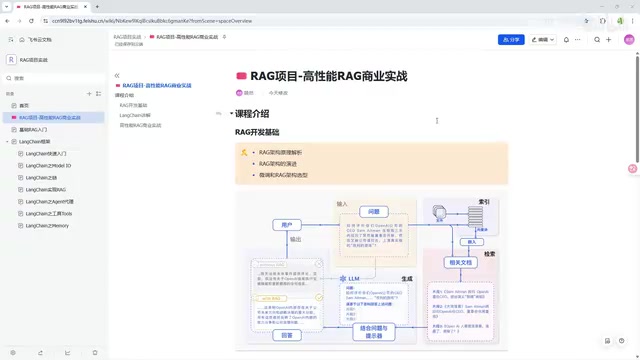The width and height of the screenshot is (640, 360).
Task: Open the browser profile icon
Action: pos(620,21)
